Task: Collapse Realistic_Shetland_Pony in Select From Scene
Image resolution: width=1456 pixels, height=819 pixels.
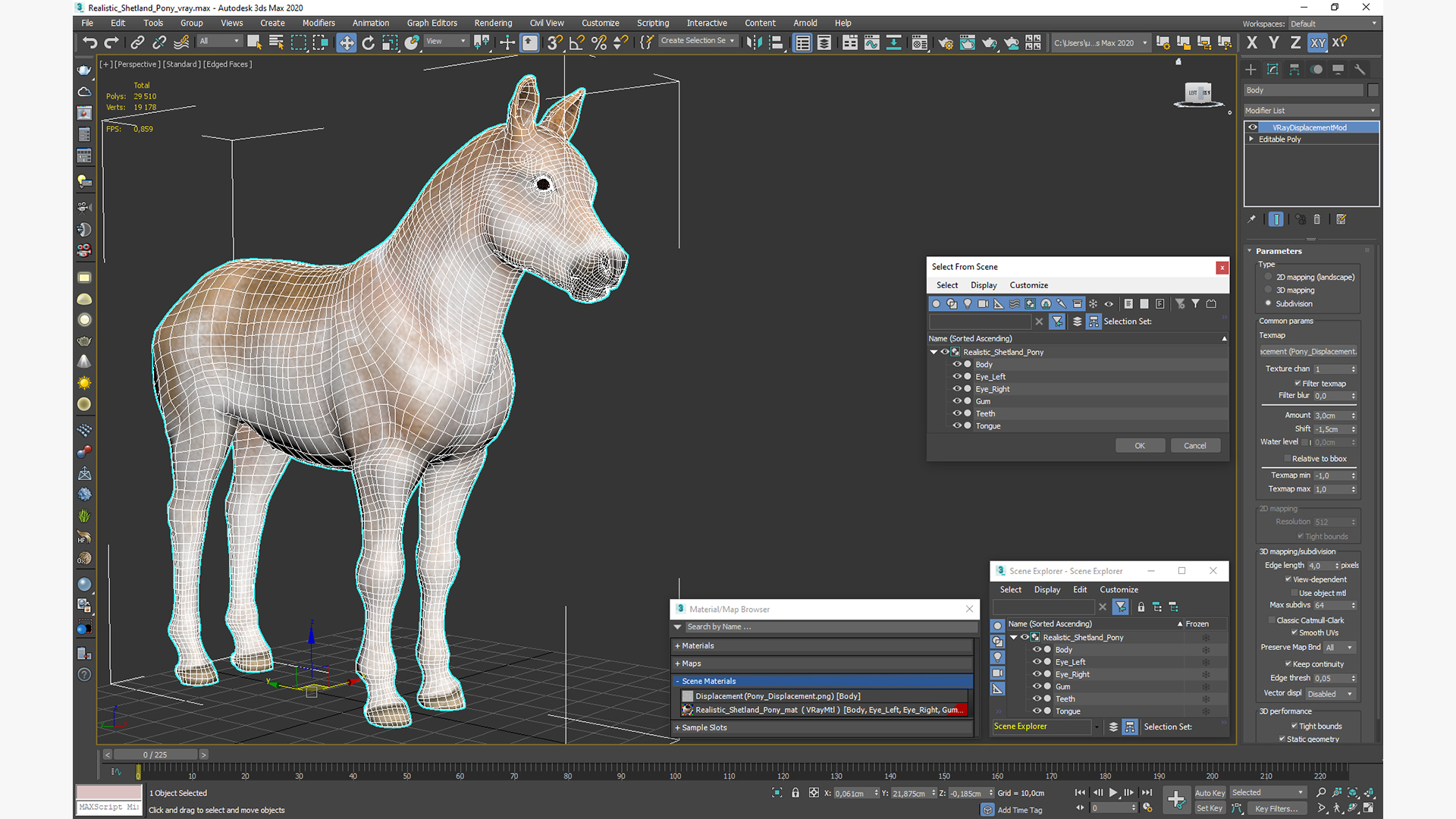Action: pos(934,352)
